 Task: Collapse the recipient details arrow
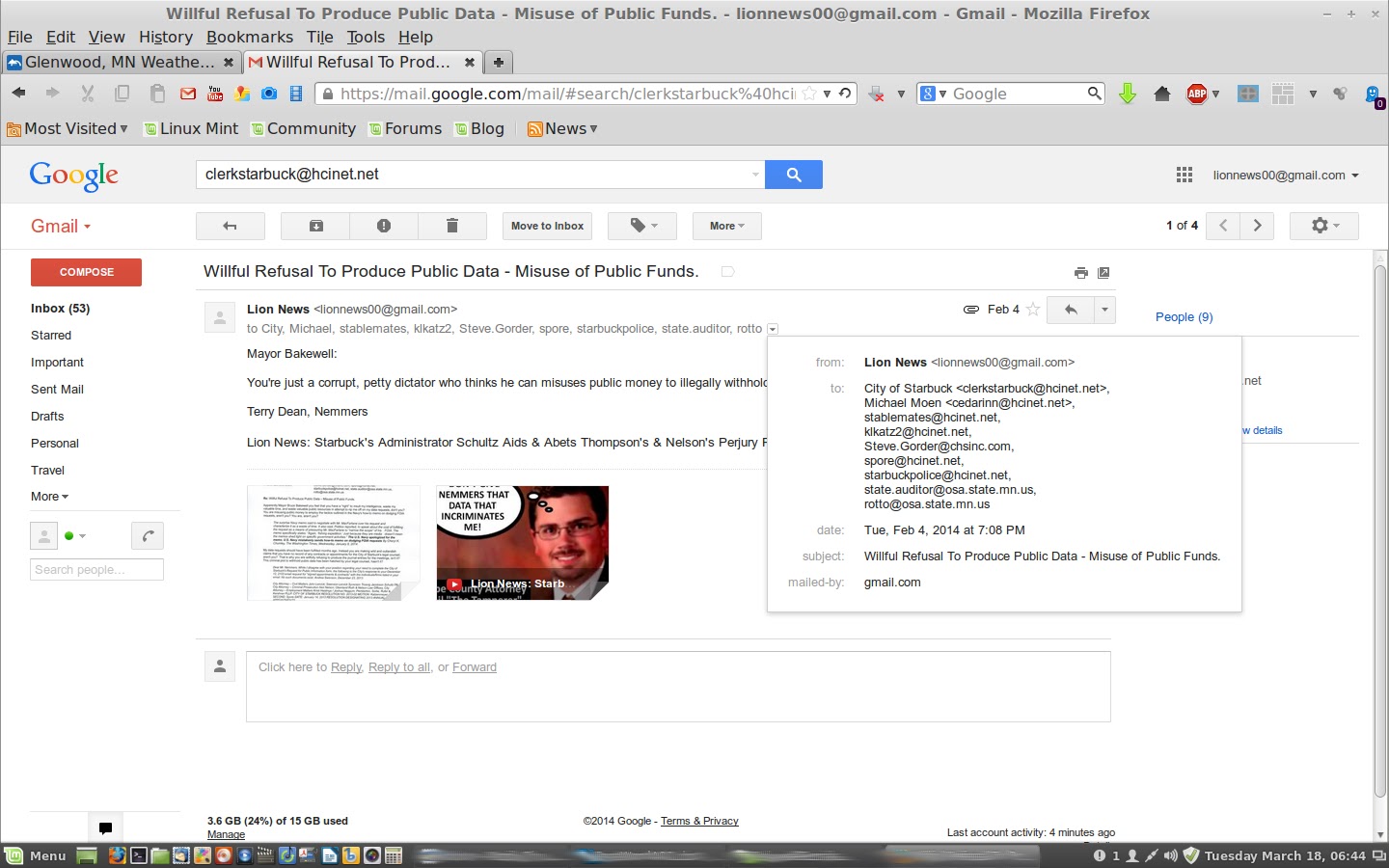pos(773,329)
